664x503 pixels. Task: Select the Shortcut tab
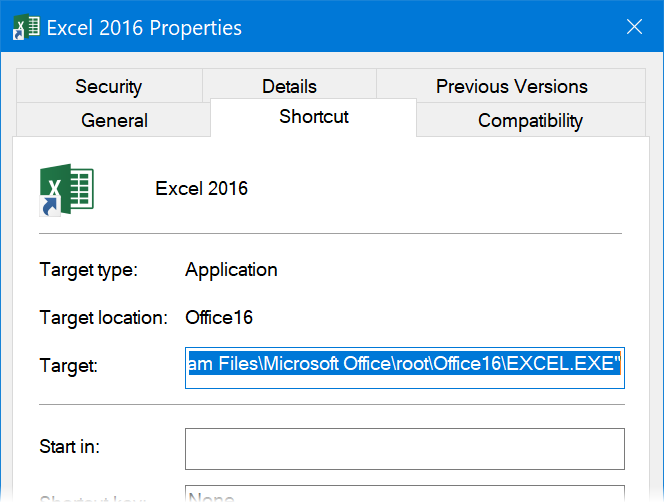tap(314, 116)
